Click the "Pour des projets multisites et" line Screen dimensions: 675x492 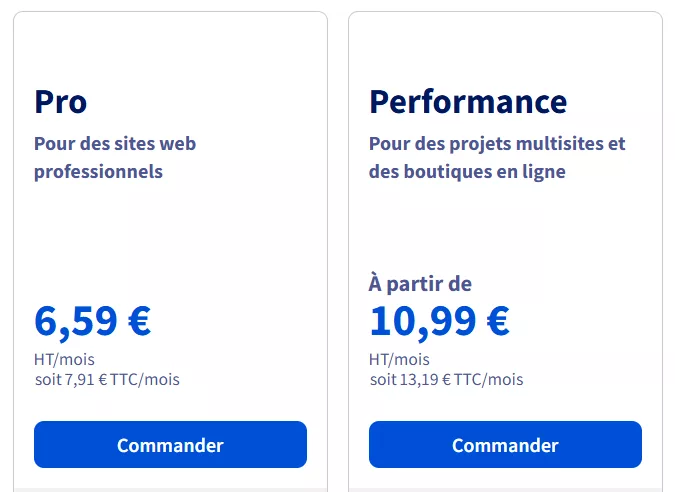pos(497,143)
